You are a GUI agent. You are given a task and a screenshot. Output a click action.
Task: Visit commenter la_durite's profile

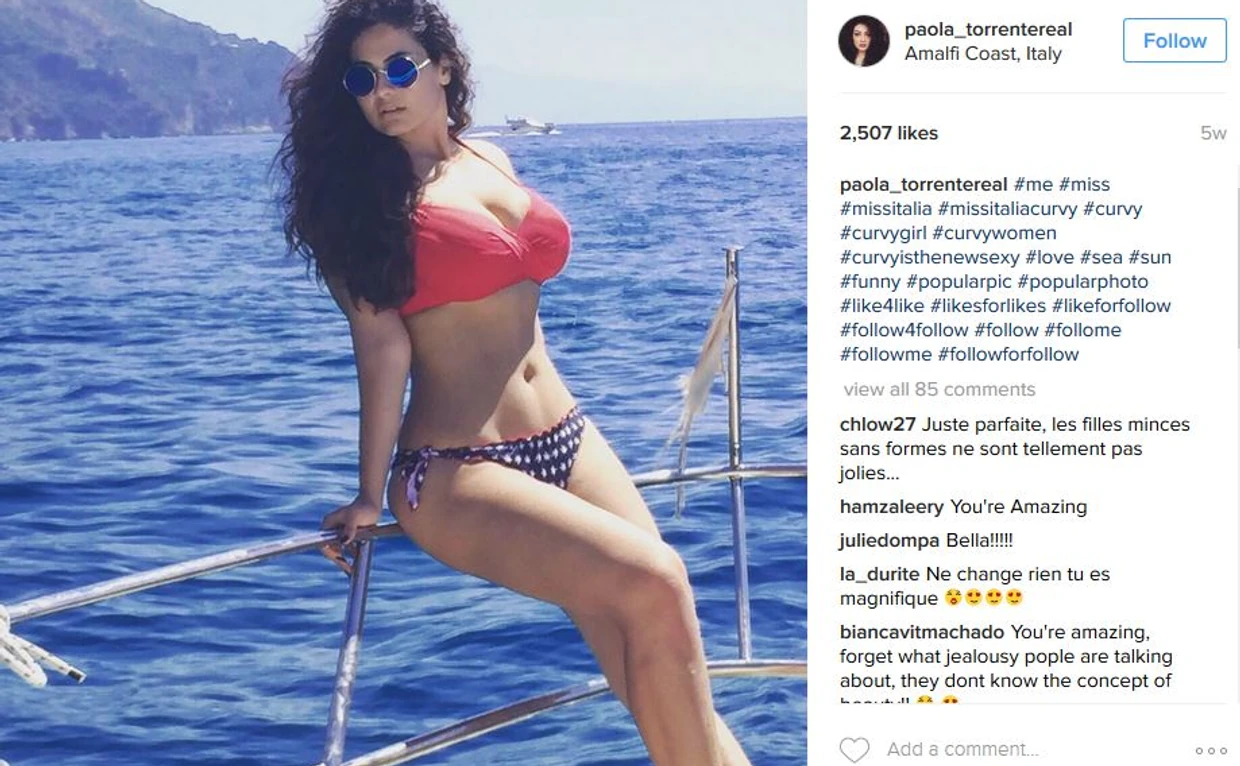[x=880, y=574]
